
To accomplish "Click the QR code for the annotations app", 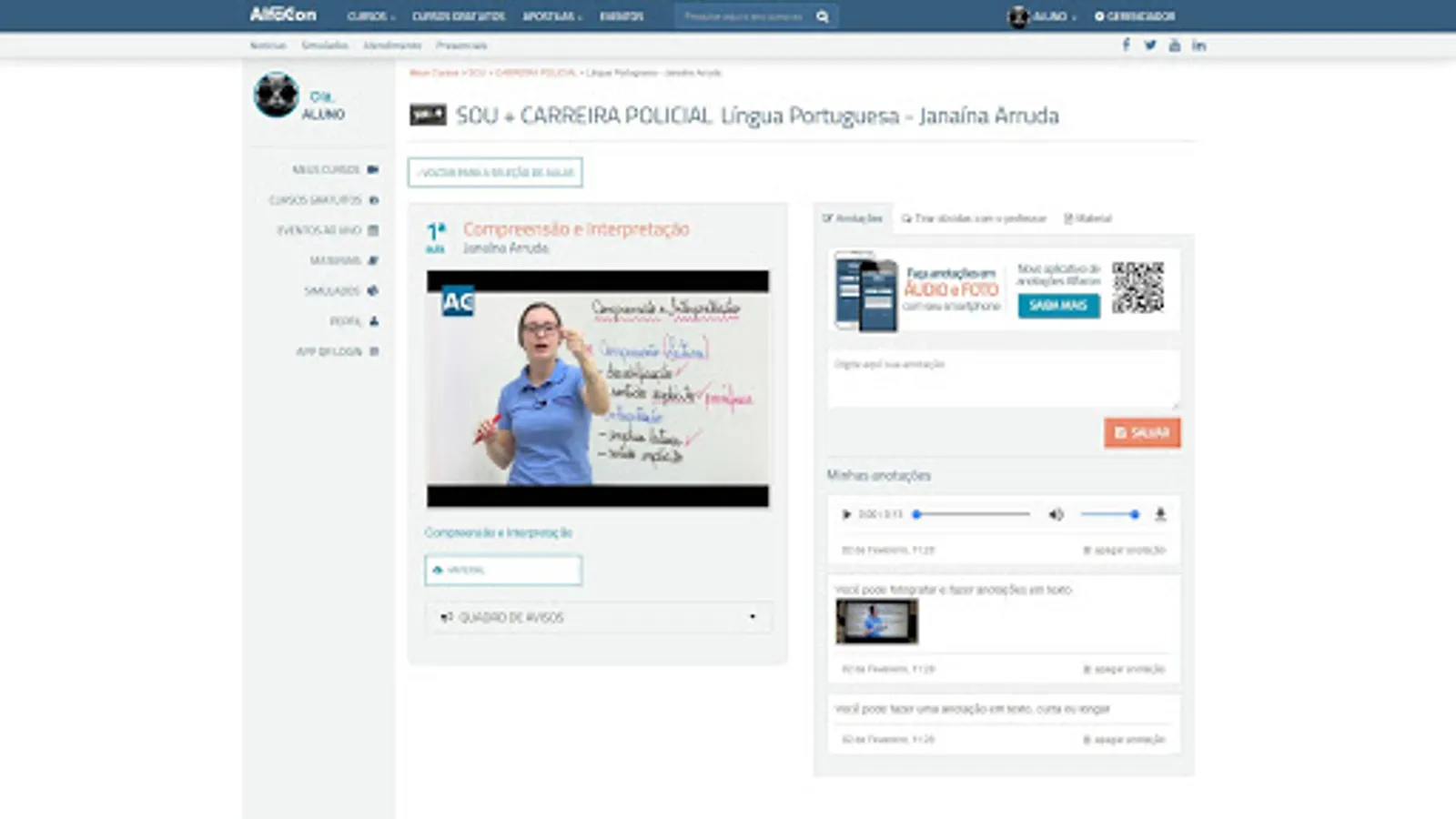I will 1137,288.
